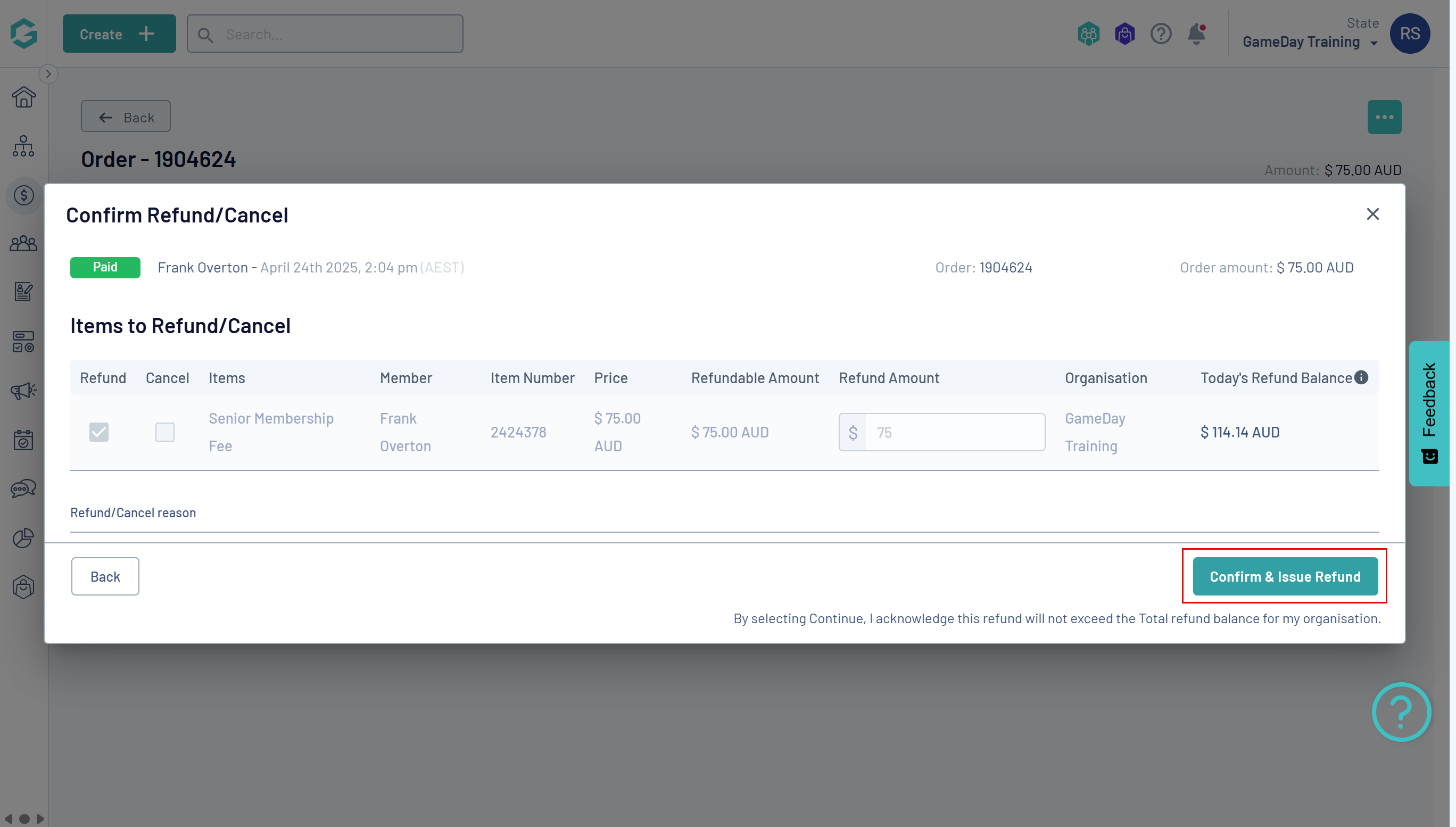Click the Today's Refund Balance info icon
Viewport: 1456px width, 827px height.
point(1361,377)
